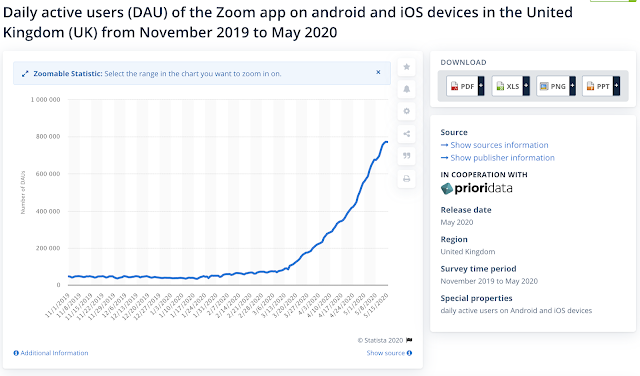This screenshot has height=376, width=640.
Task: Download data as XLS
Action: tap(508, 86)
